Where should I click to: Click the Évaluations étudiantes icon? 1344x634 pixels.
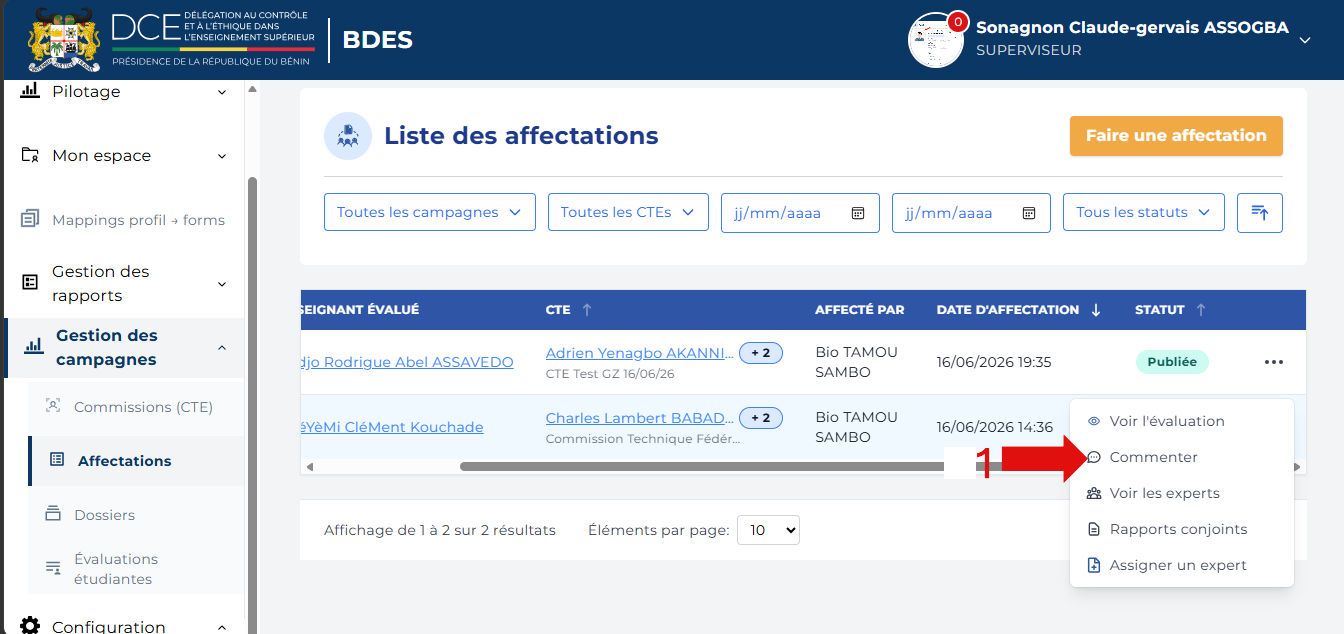(54, 568)
